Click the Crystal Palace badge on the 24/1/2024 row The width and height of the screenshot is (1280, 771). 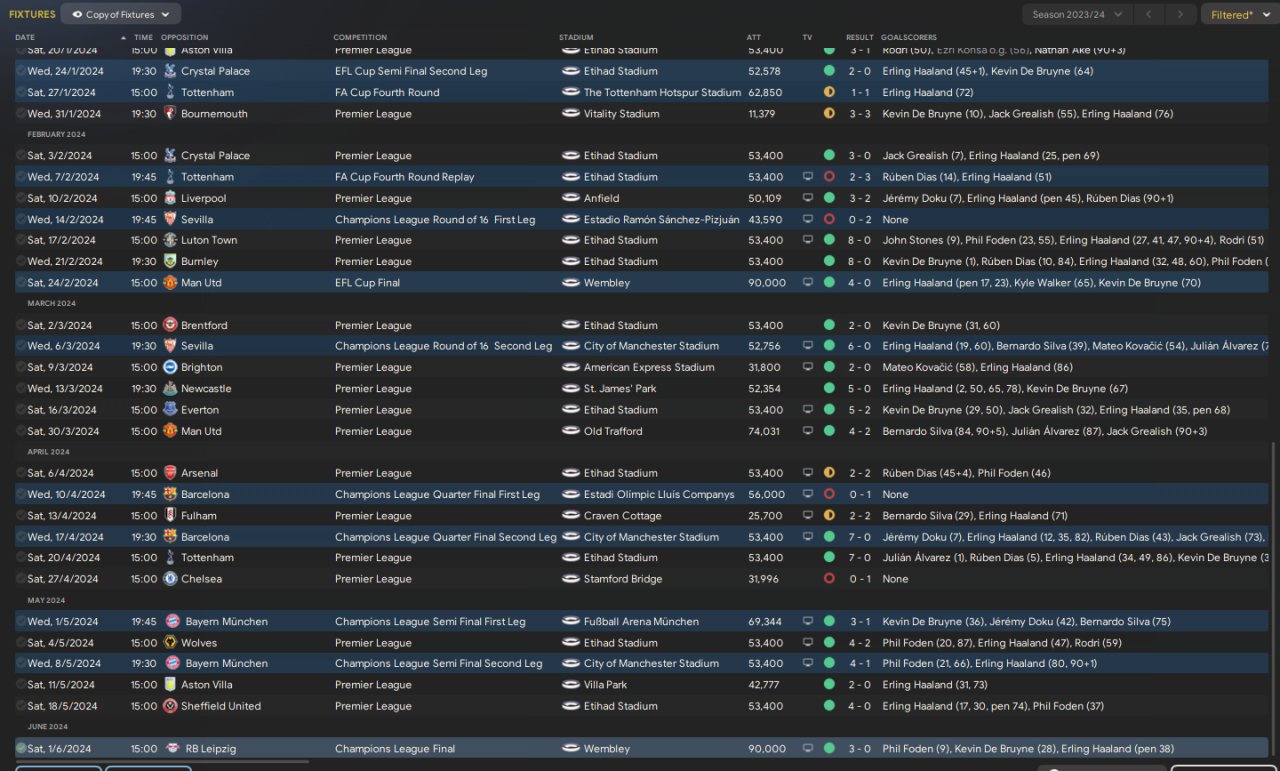click(170, 72)
